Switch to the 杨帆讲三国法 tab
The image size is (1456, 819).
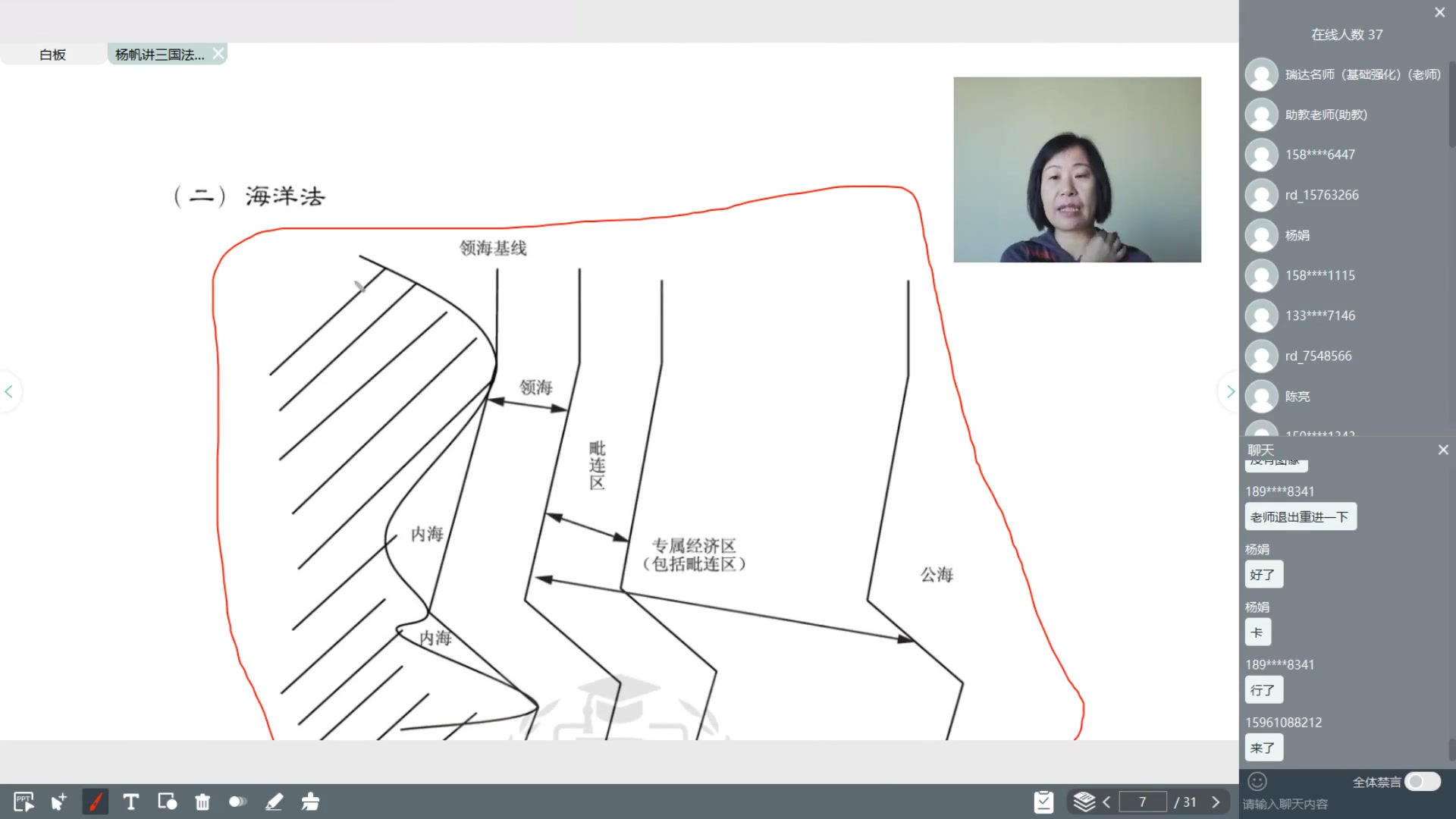[x=159, y=55]
